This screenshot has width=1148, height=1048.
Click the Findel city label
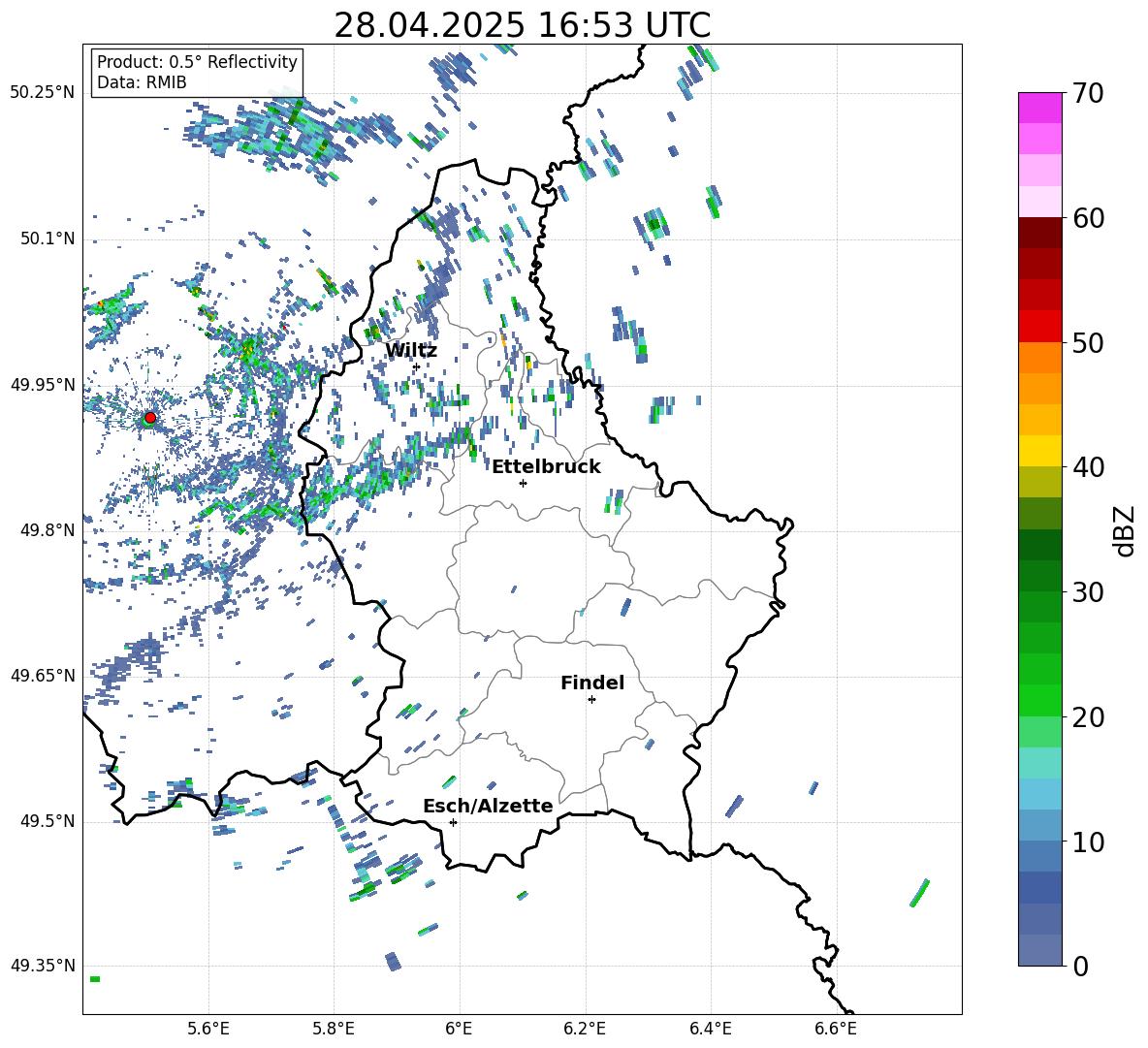tap(592, 683)
